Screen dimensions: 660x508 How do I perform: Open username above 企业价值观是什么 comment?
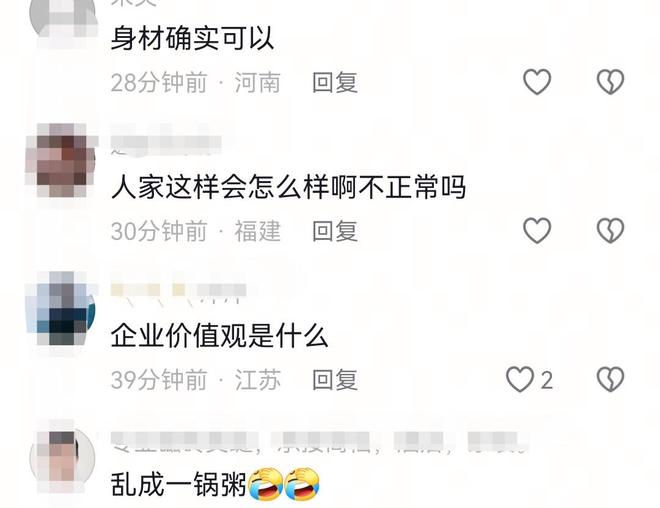click(x=178, y=292)
